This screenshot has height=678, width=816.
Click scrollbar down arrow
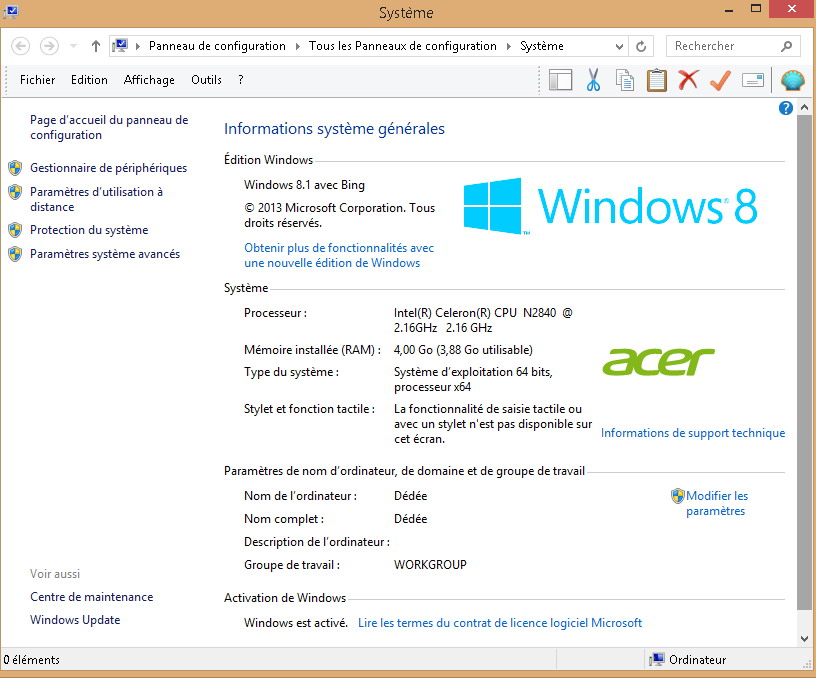[804, 638]
